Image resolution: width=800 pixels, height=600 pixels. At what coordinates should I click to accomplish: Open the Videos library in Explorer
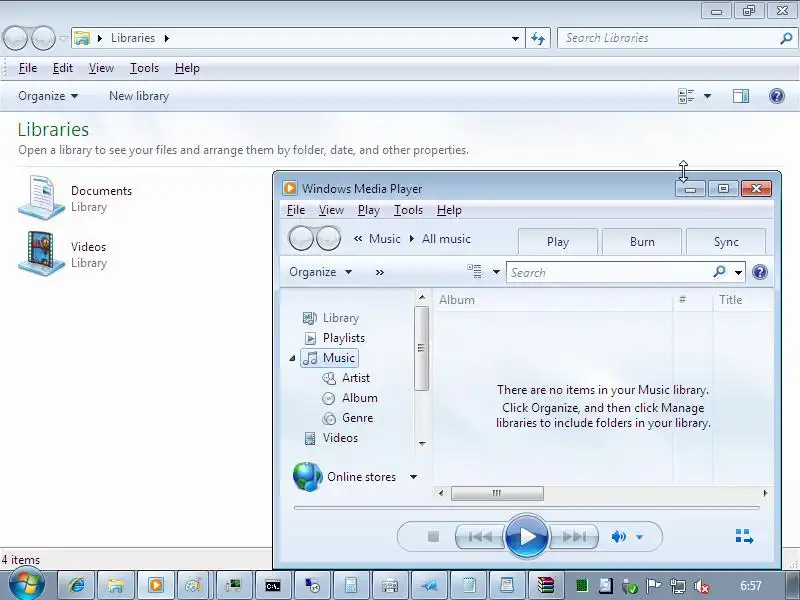click(63, 254)
